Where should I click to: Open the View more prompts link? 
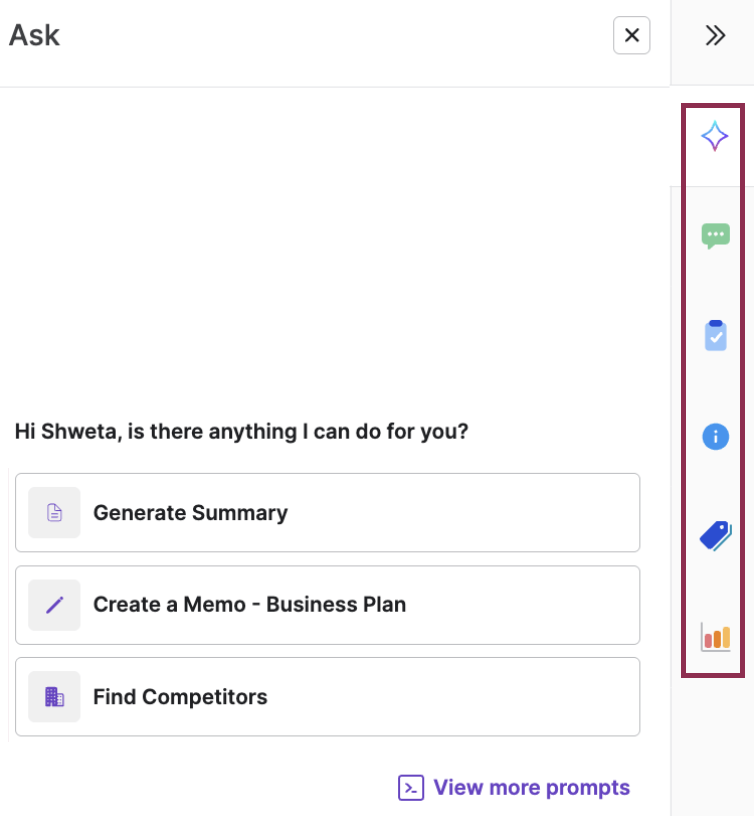(x=531, y=787)
